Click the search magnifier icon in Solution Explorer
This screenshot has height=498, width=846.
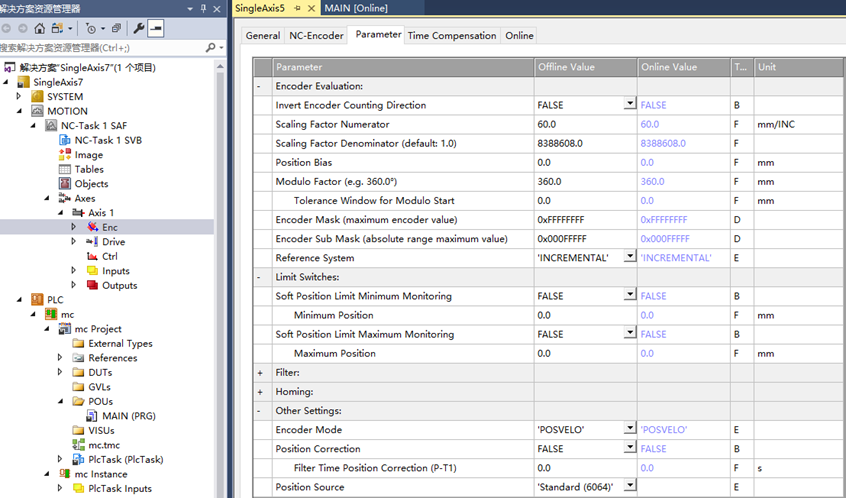tap(210, 47)
